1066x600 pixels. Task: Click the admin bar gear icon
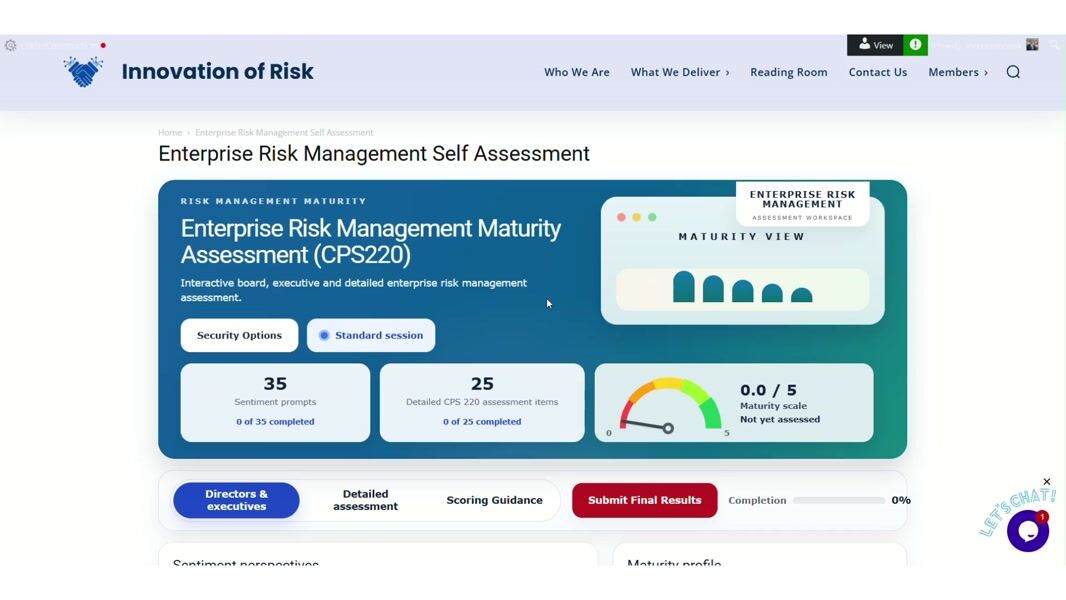[10, 46]
